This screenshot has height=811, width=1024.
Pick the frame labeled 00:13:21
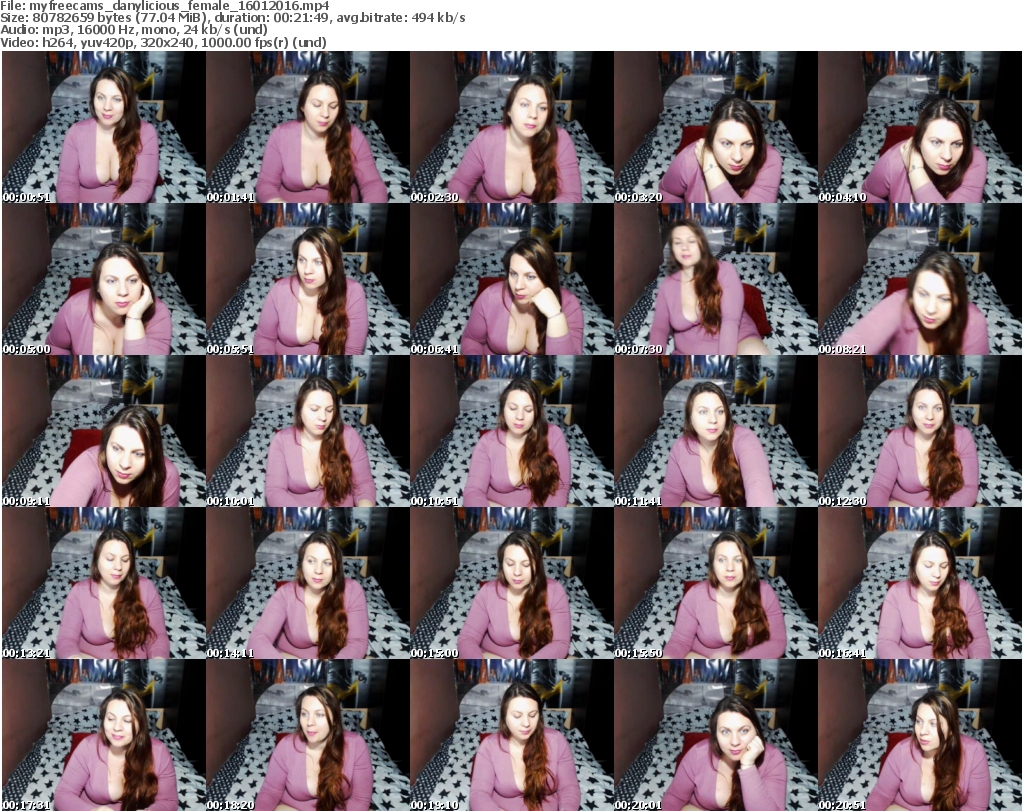pos(104,583)
